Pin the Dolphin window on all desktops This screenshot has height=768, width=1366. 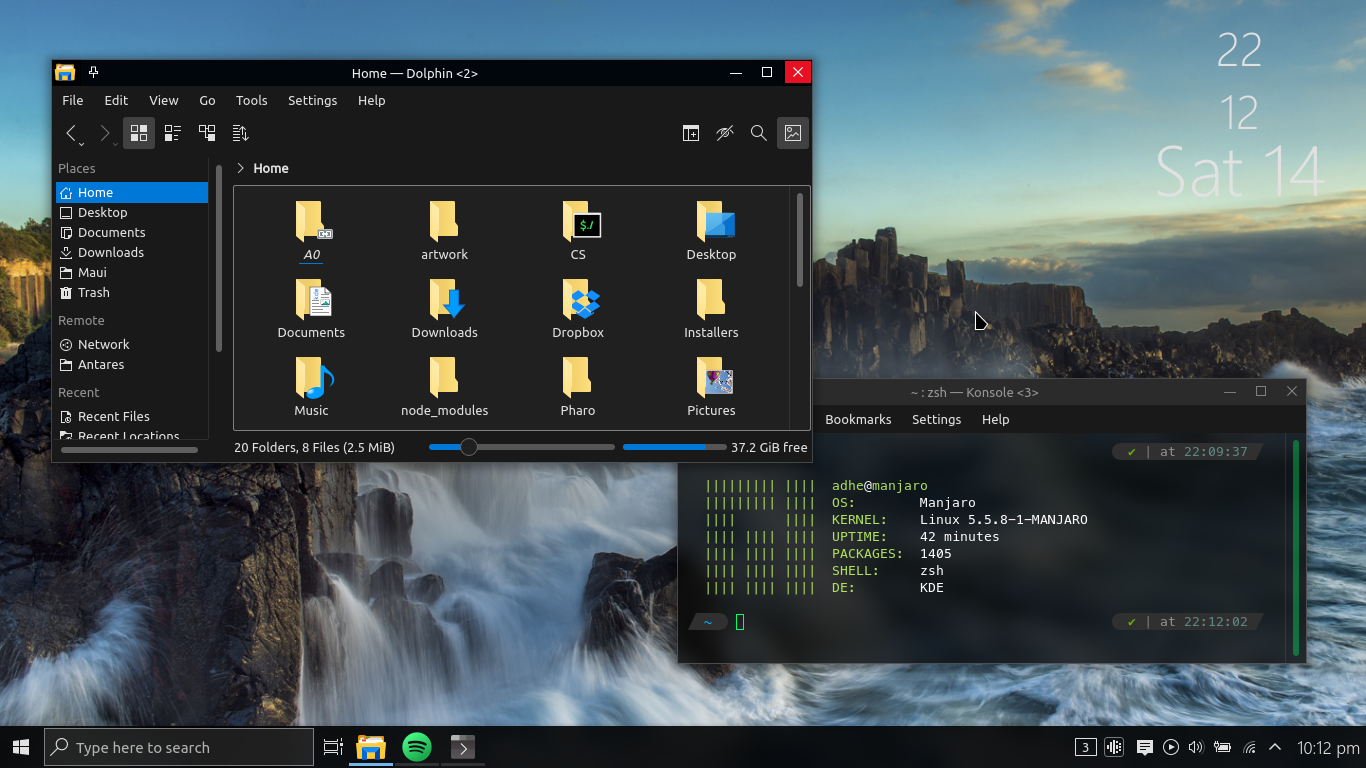tap(93, 72)
